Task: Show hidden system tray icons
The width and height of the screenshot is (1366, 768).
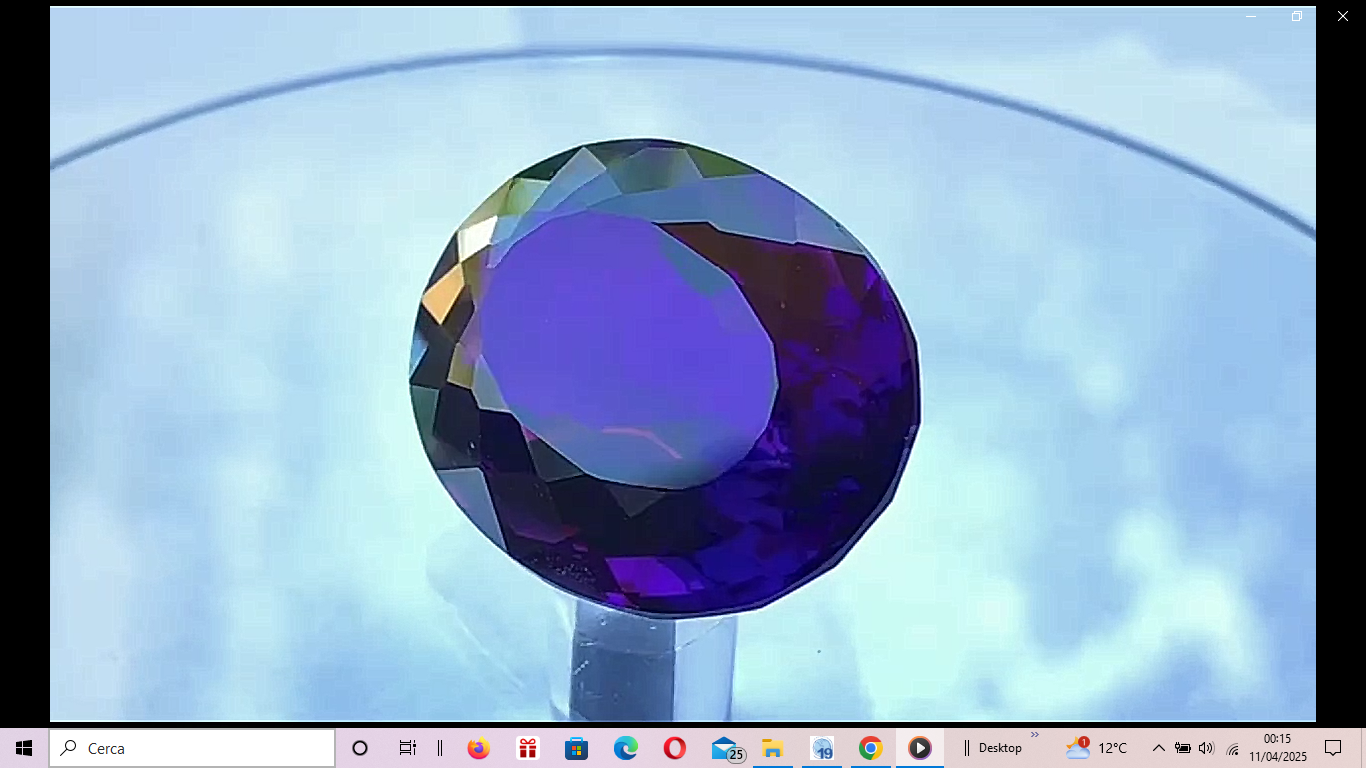Action: [1158, 748]
